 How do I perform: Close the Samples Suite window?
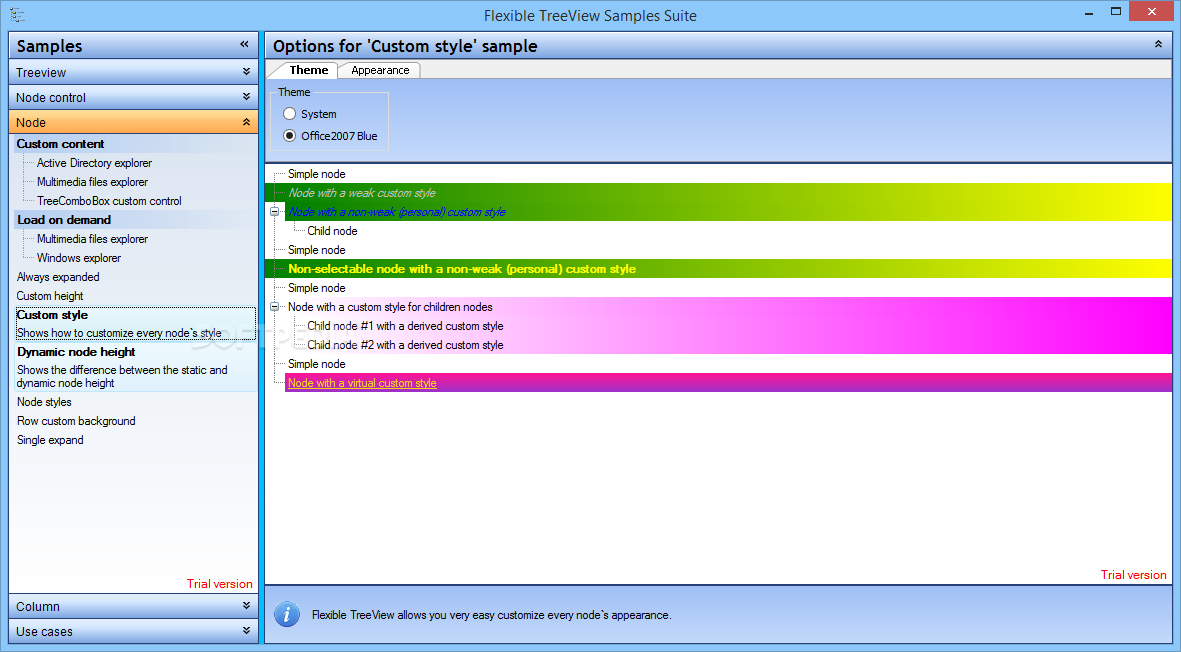pyautogui.click(x=1152, y=11)
